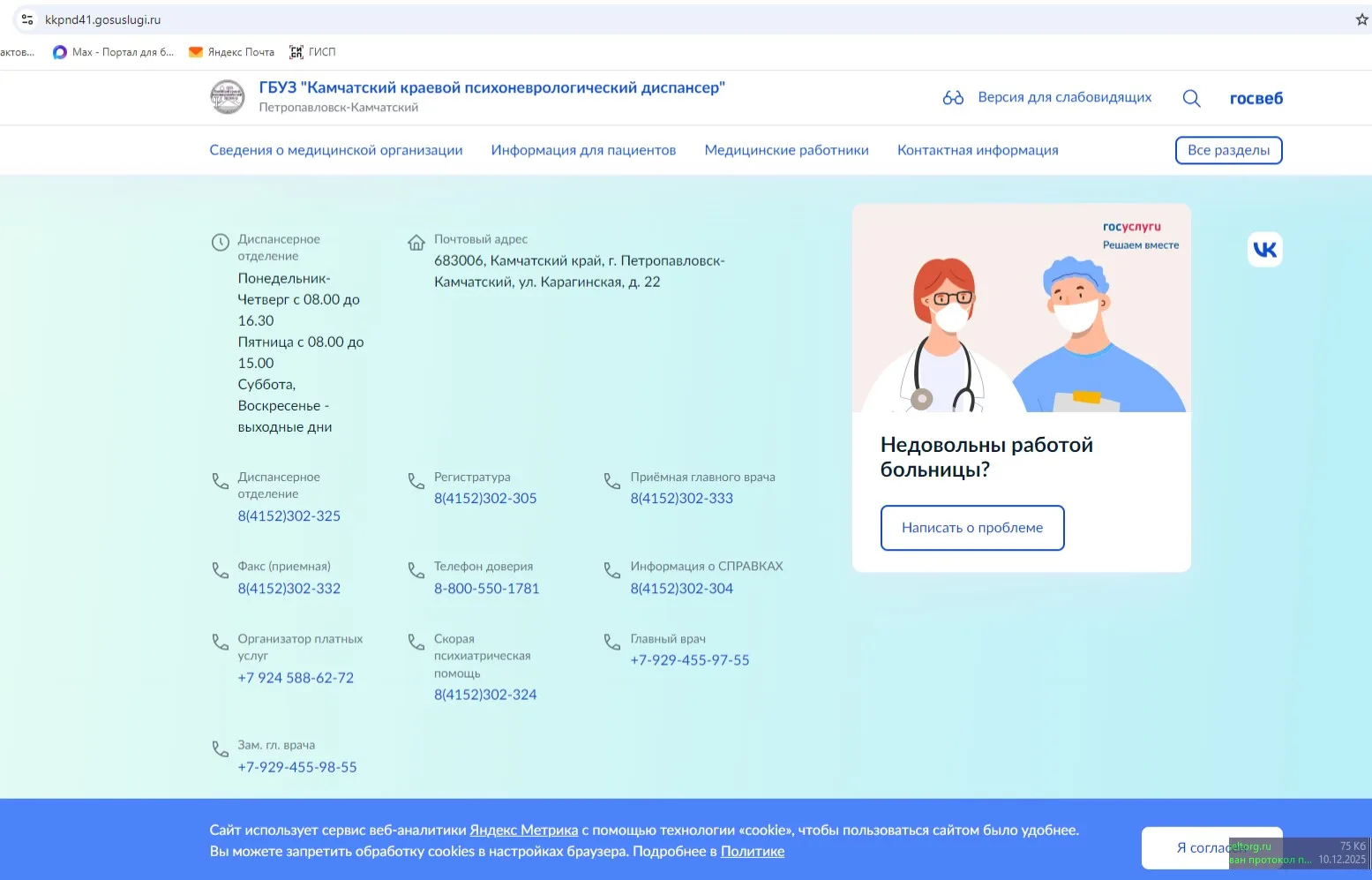Open the VK social network icon

point(1264,250)
